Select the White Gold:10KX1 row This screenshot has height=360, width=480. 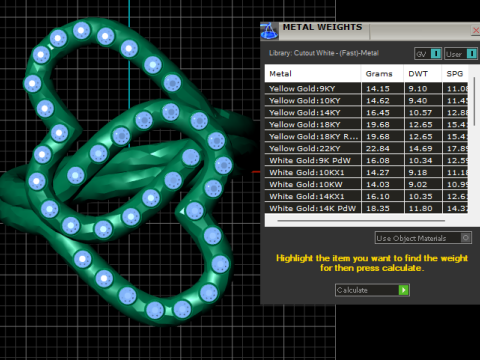(366, 173)
